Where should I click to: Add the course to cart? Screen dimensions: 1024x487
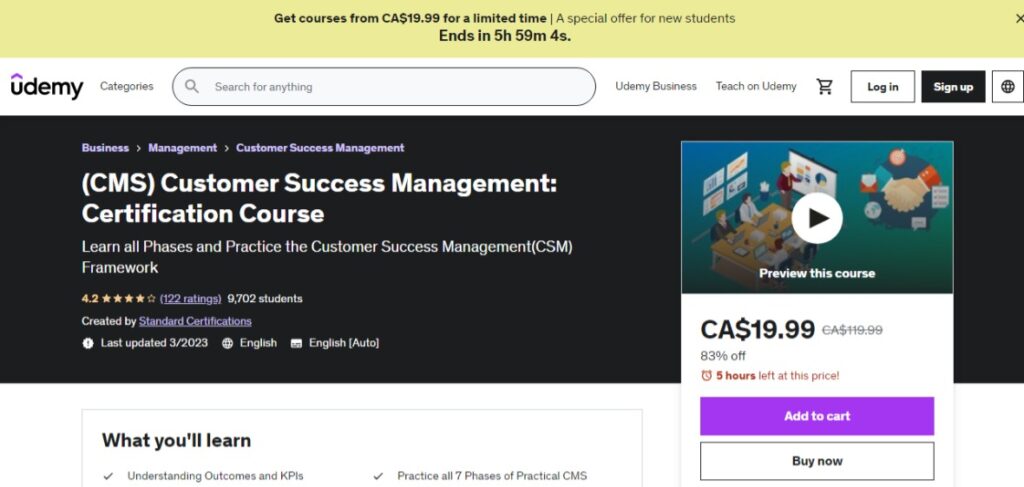point(817,416)
